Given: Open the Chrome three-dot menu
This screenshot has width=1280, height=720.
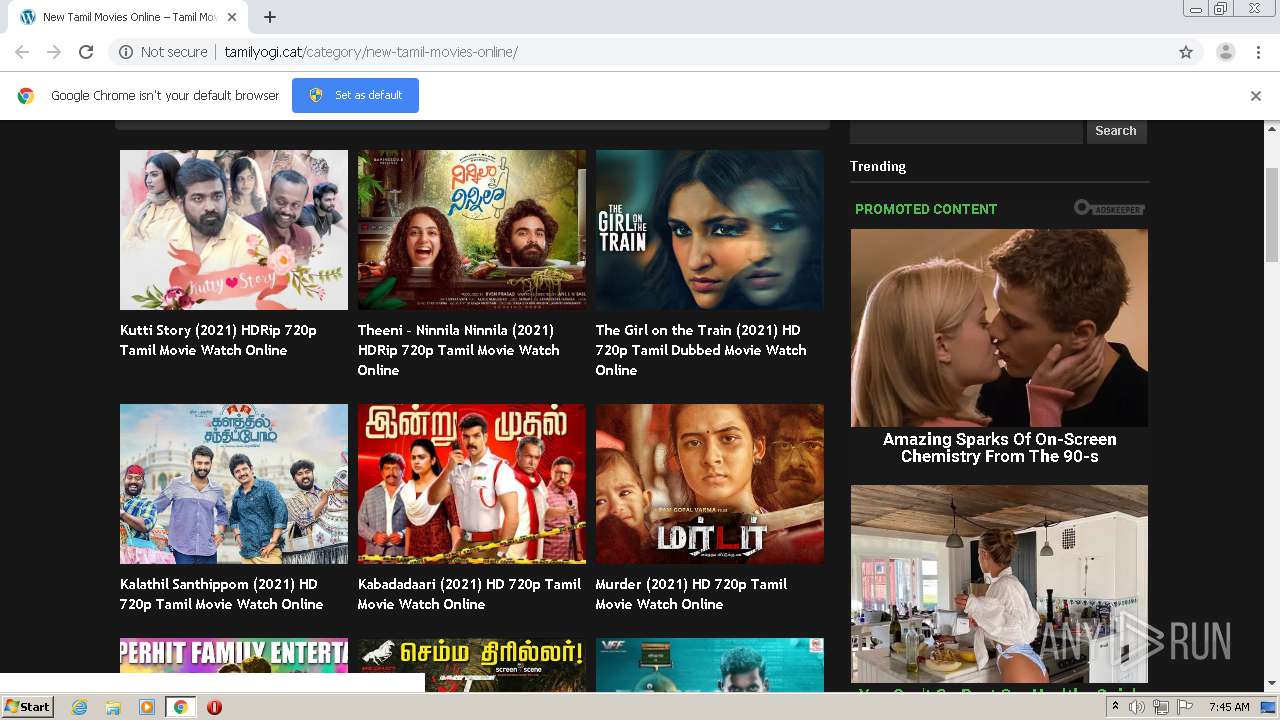Looking at the screenshot, I should (1257, 52).
